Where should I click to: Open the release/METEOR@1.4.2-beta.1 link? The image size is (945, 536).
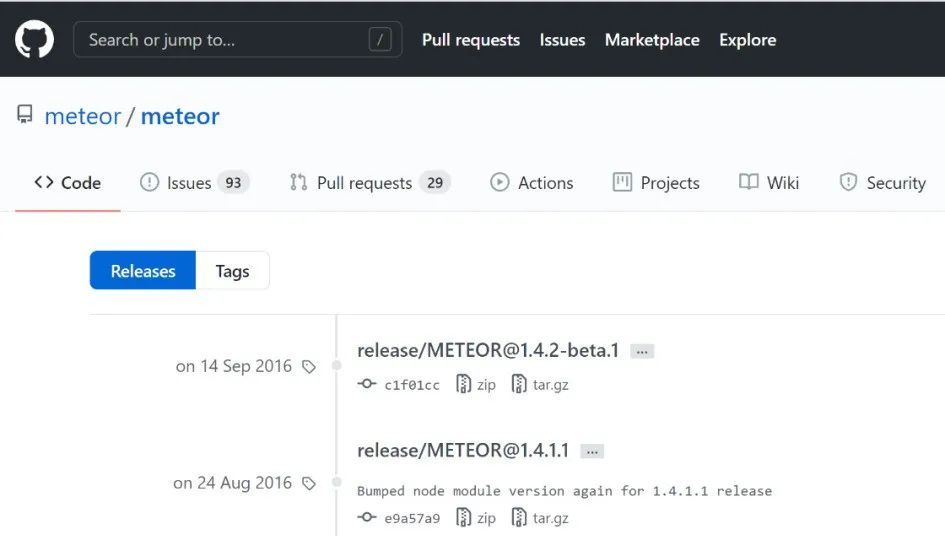(x=488, y=350)
